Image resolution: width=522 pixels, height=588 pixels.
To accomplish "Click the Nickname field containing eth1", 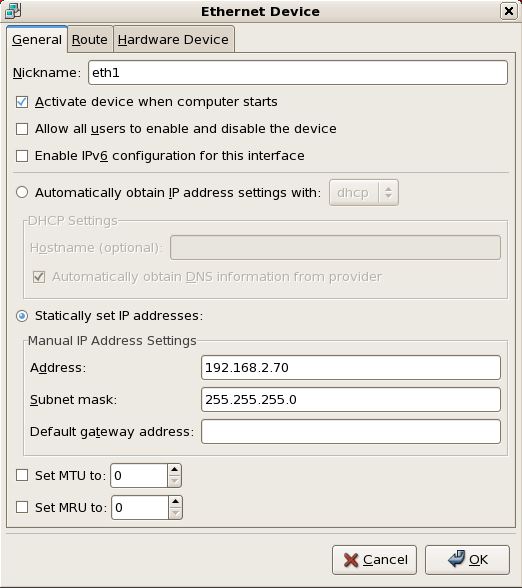I will tap(298, 72).
